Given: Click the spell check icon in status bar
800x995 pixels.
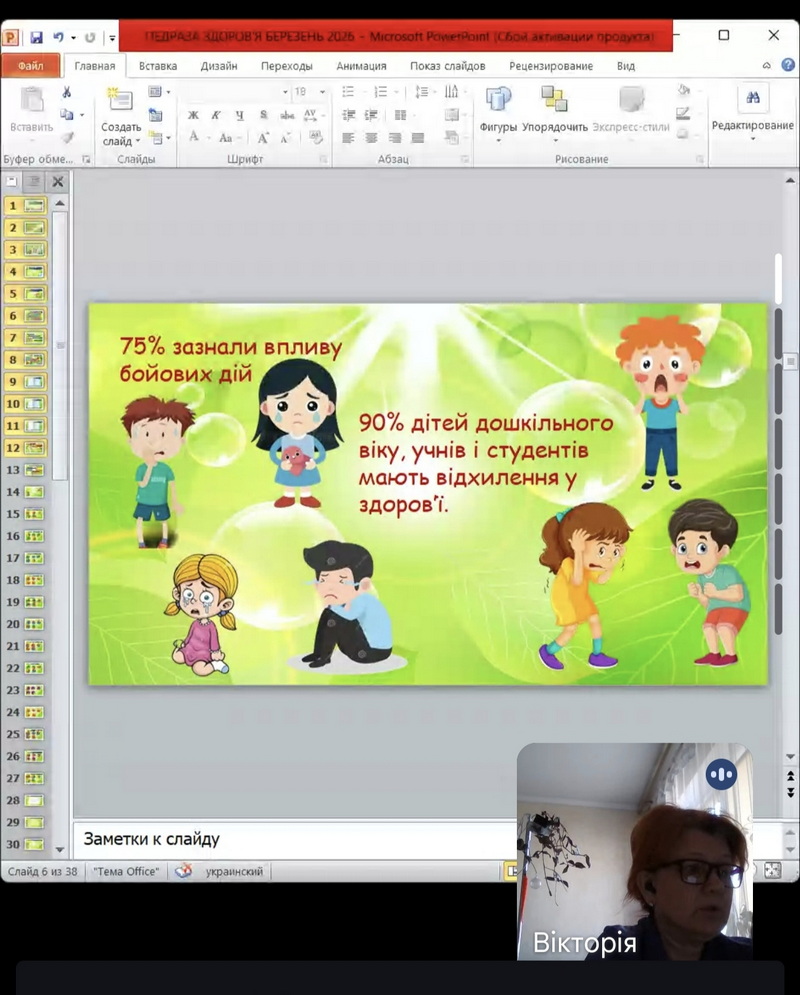Looking at the screenshot, I should tap(183, 871).
